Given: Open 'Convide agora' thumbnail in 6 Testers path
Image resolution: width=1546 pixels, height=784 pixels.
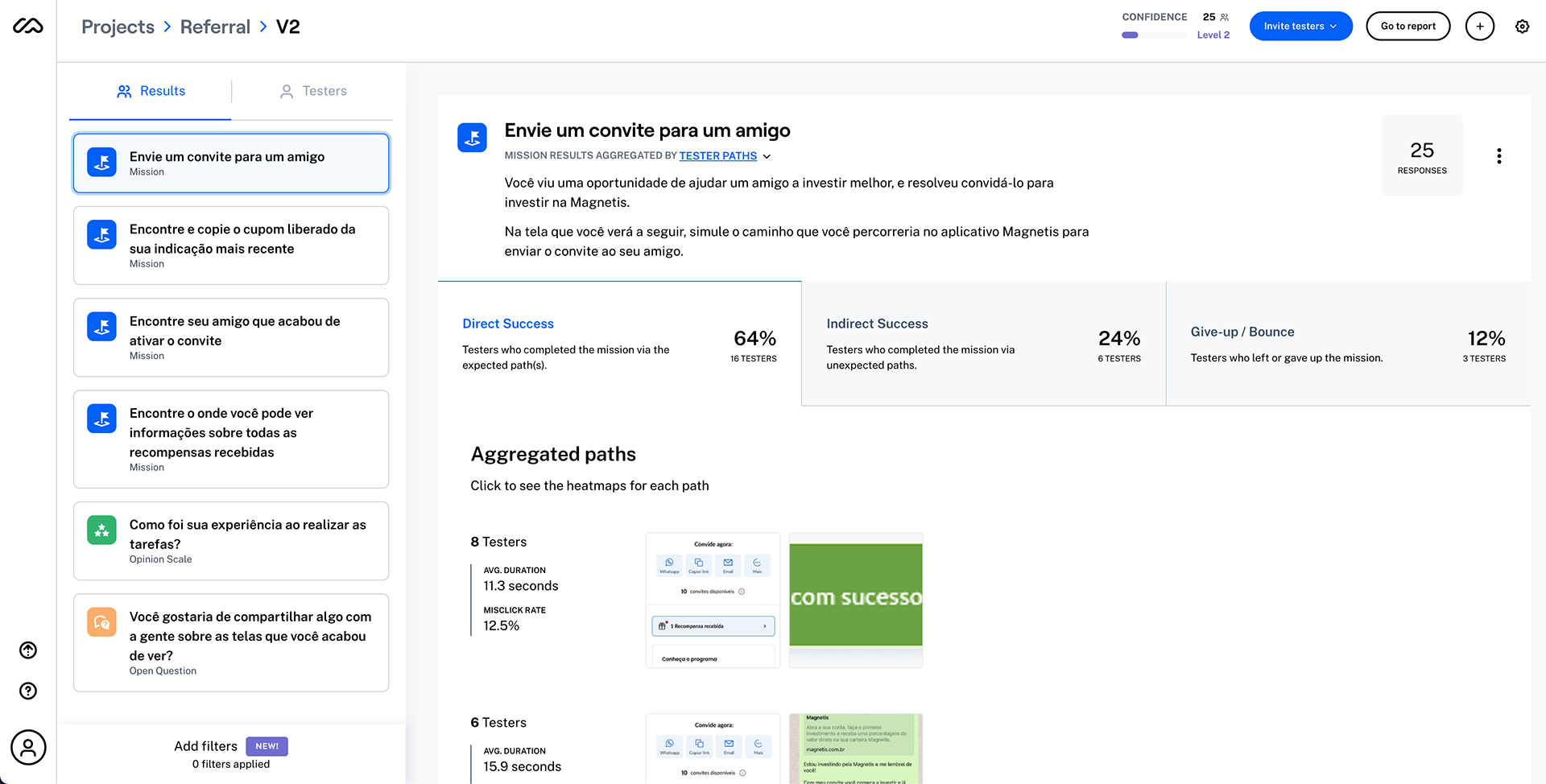Looking at the screenshot, I should [x=713, y=749].
